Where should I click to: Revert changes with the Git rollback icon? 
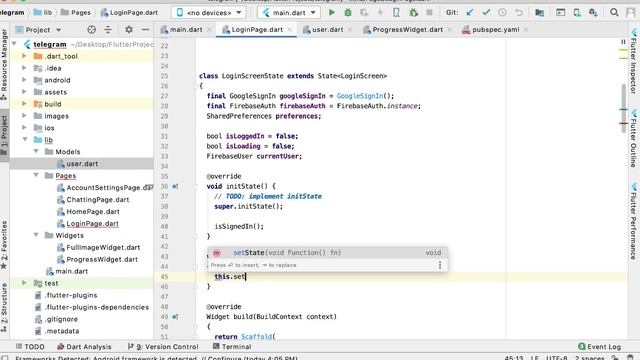[x=519, y=13]
